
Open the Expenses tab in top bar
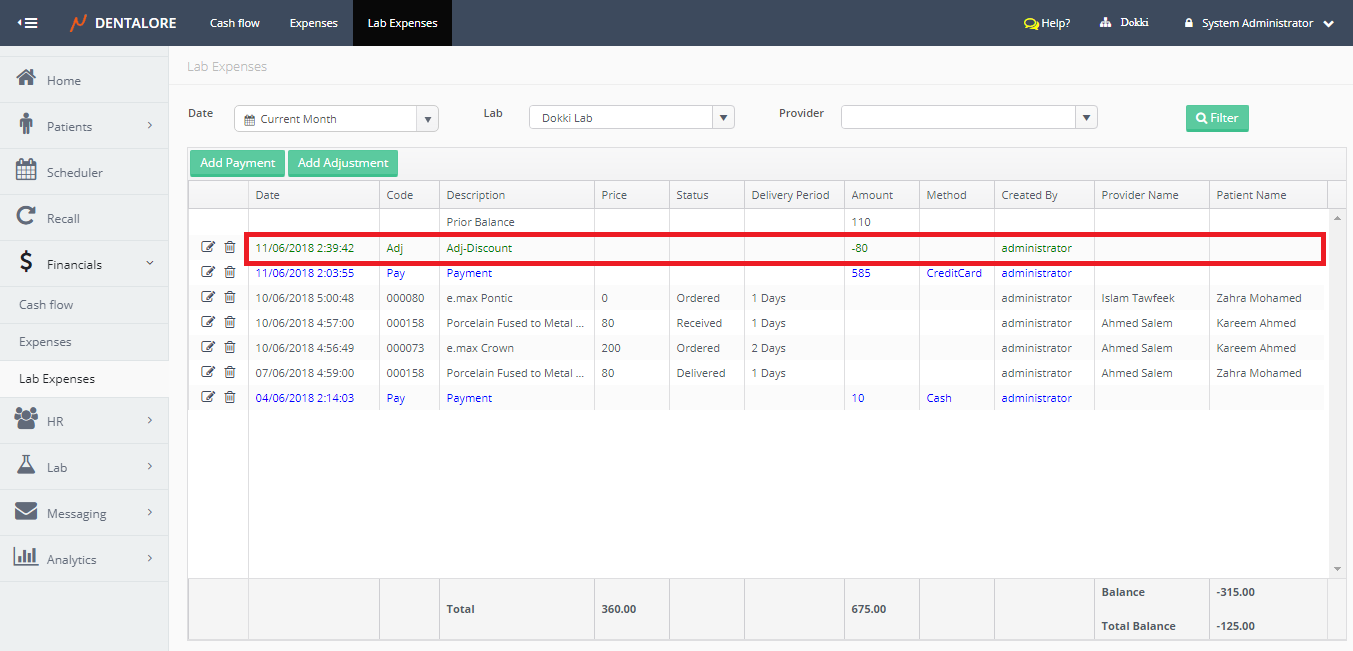(313, 23)
